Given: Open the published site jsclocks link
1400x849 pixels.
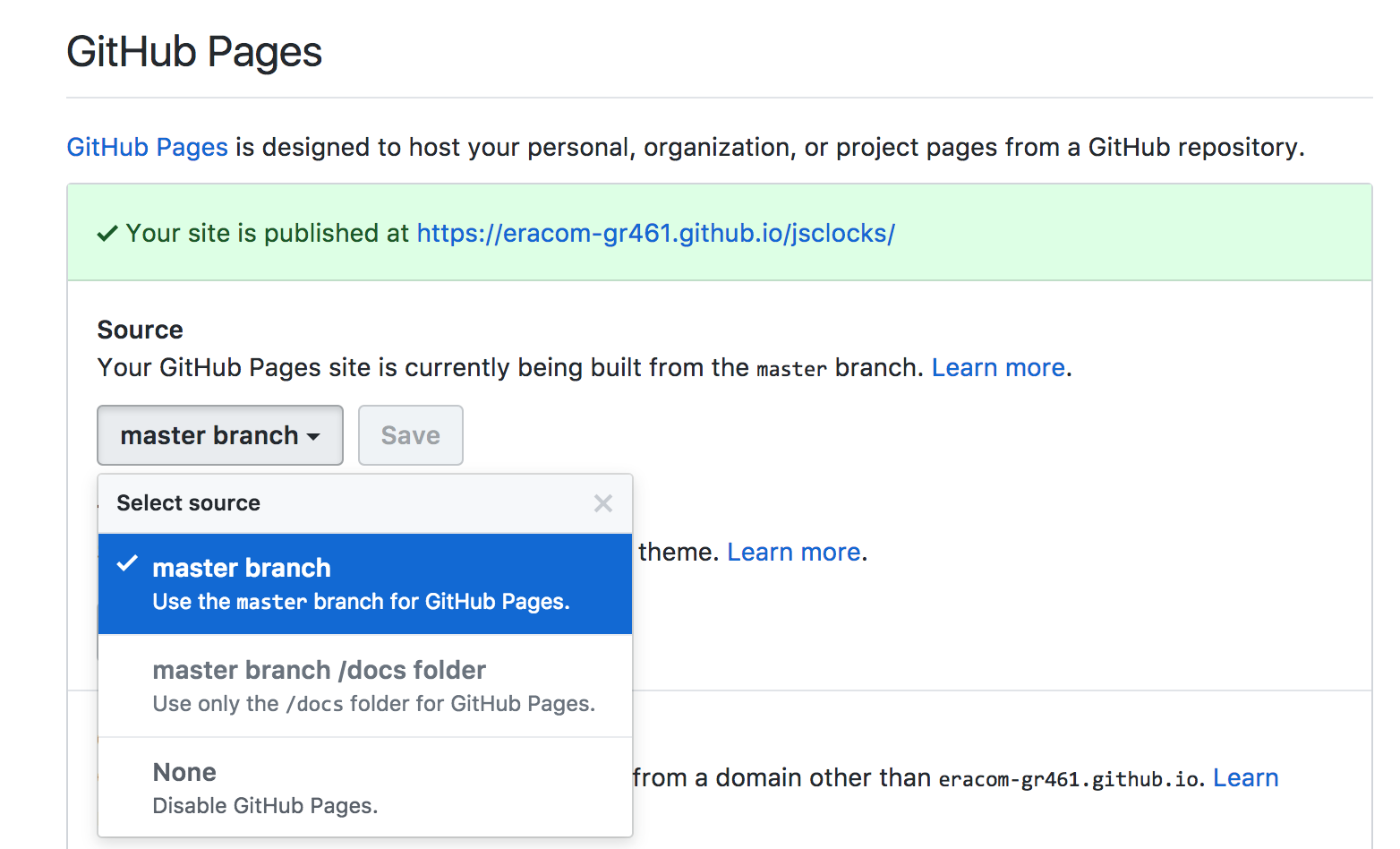Looking at the screenshot, I should (656, 233).
